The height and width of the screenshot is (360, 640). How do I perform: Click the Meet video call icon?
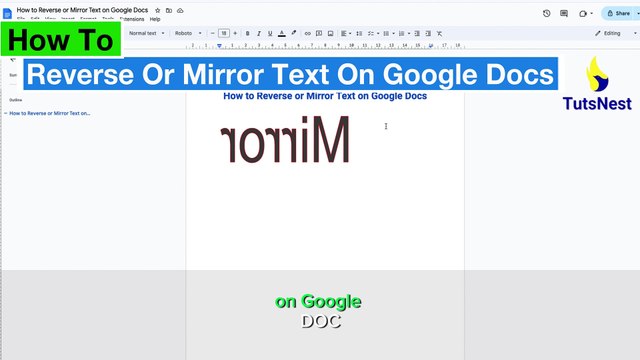[582, 13]
